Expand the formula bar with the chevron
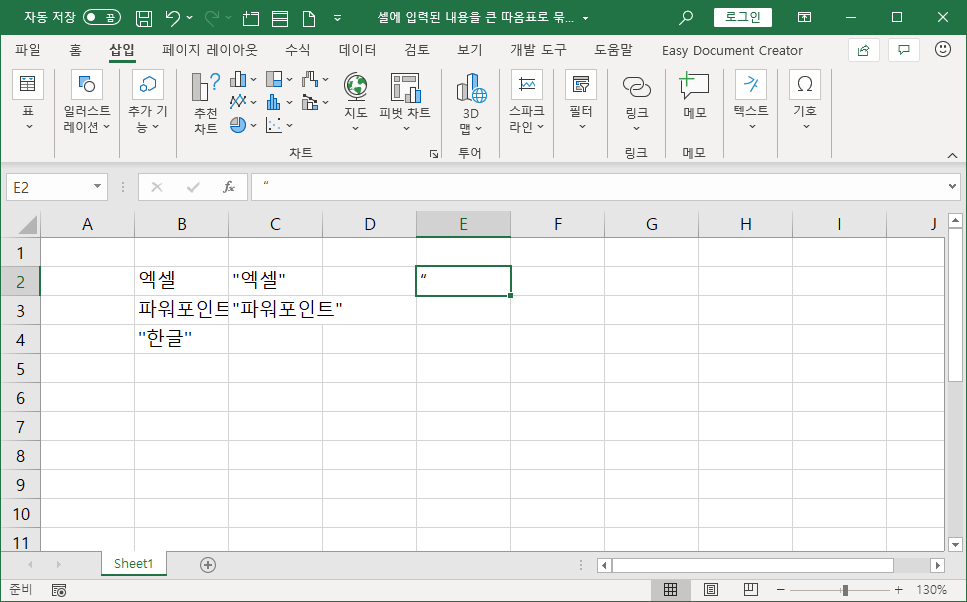This screenshot has width=967, height=602. (x=953, y=186)
